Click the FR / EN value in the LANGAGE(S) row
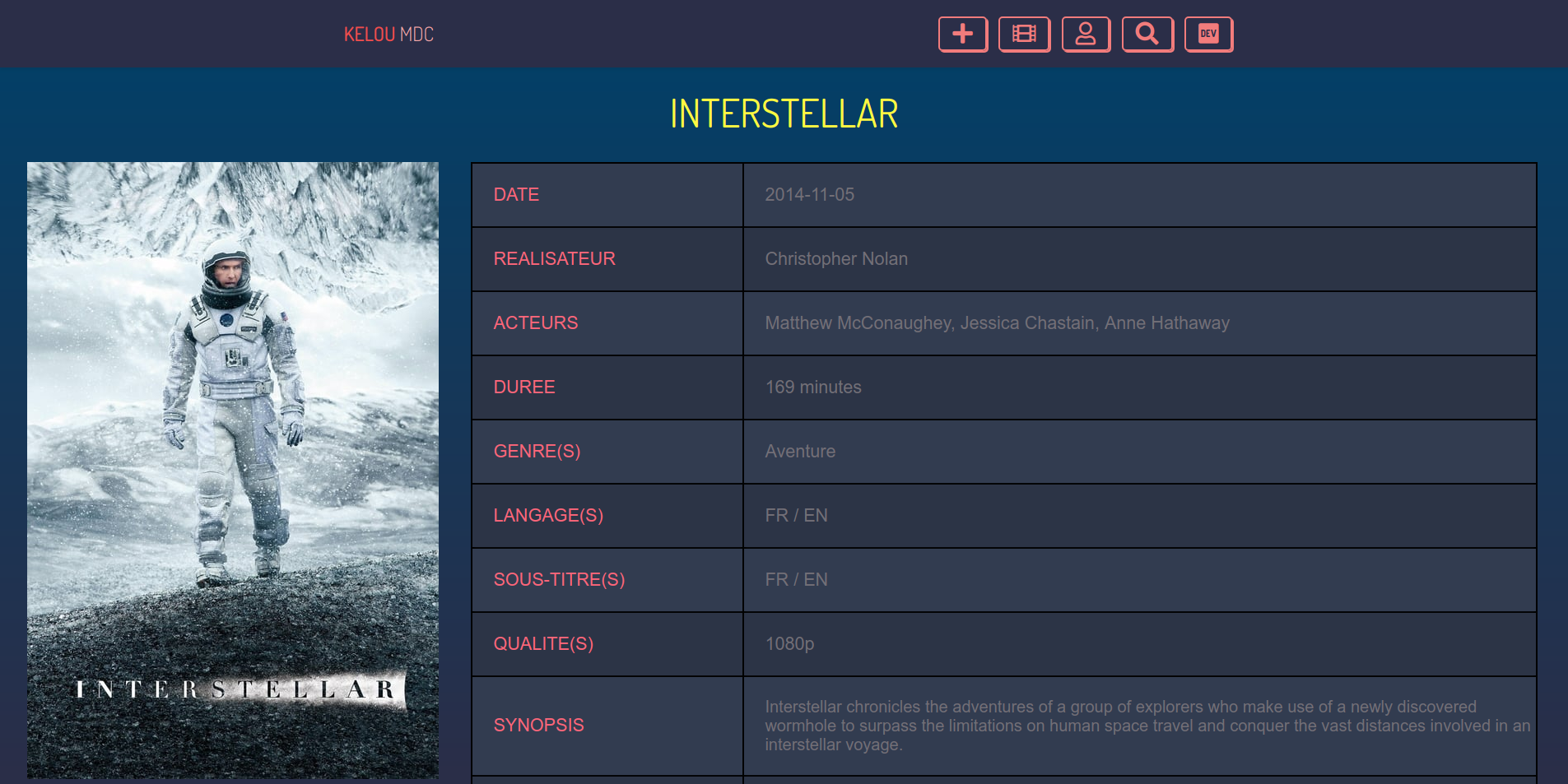 pos(797,516)
